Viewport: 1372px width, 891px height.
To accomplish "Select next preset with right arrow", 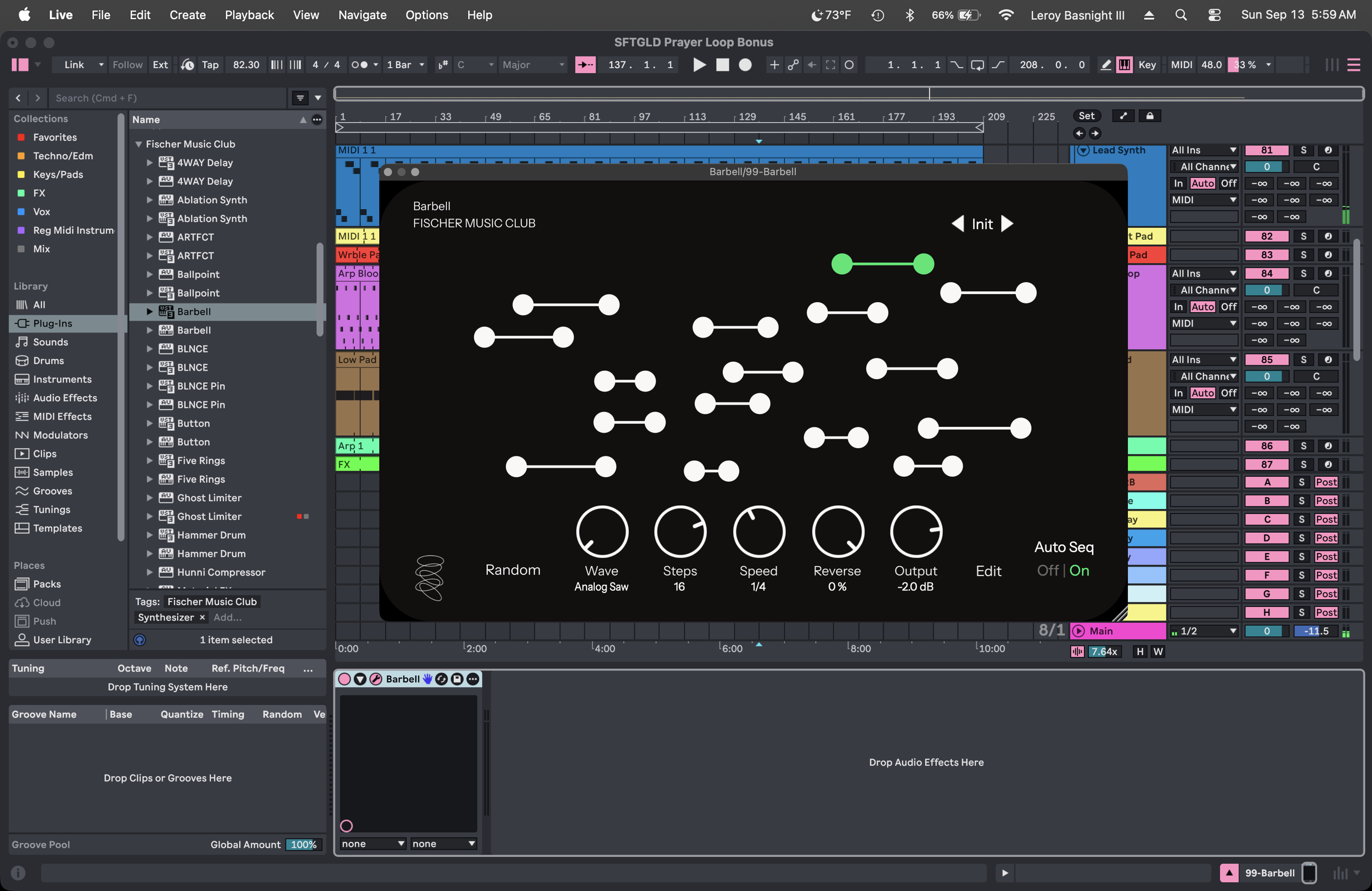I will click(x=1007, y=224).
